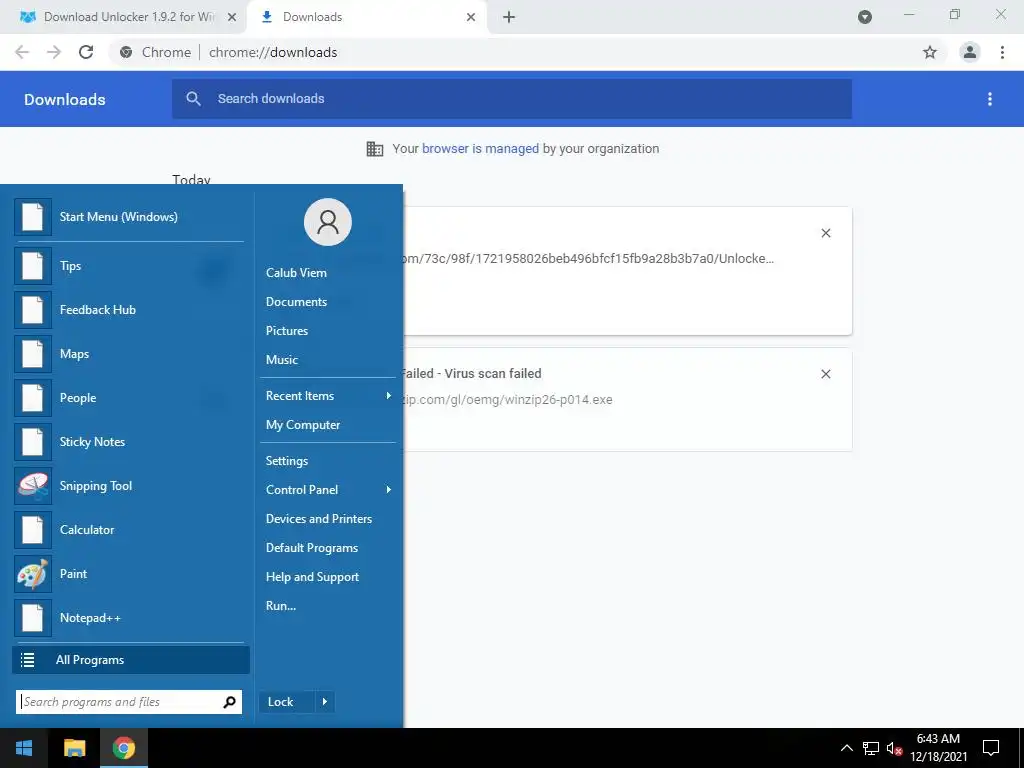Viewport: 1024px width, 768px height.
Task: Open the browser is managed link
Action: 481,149
